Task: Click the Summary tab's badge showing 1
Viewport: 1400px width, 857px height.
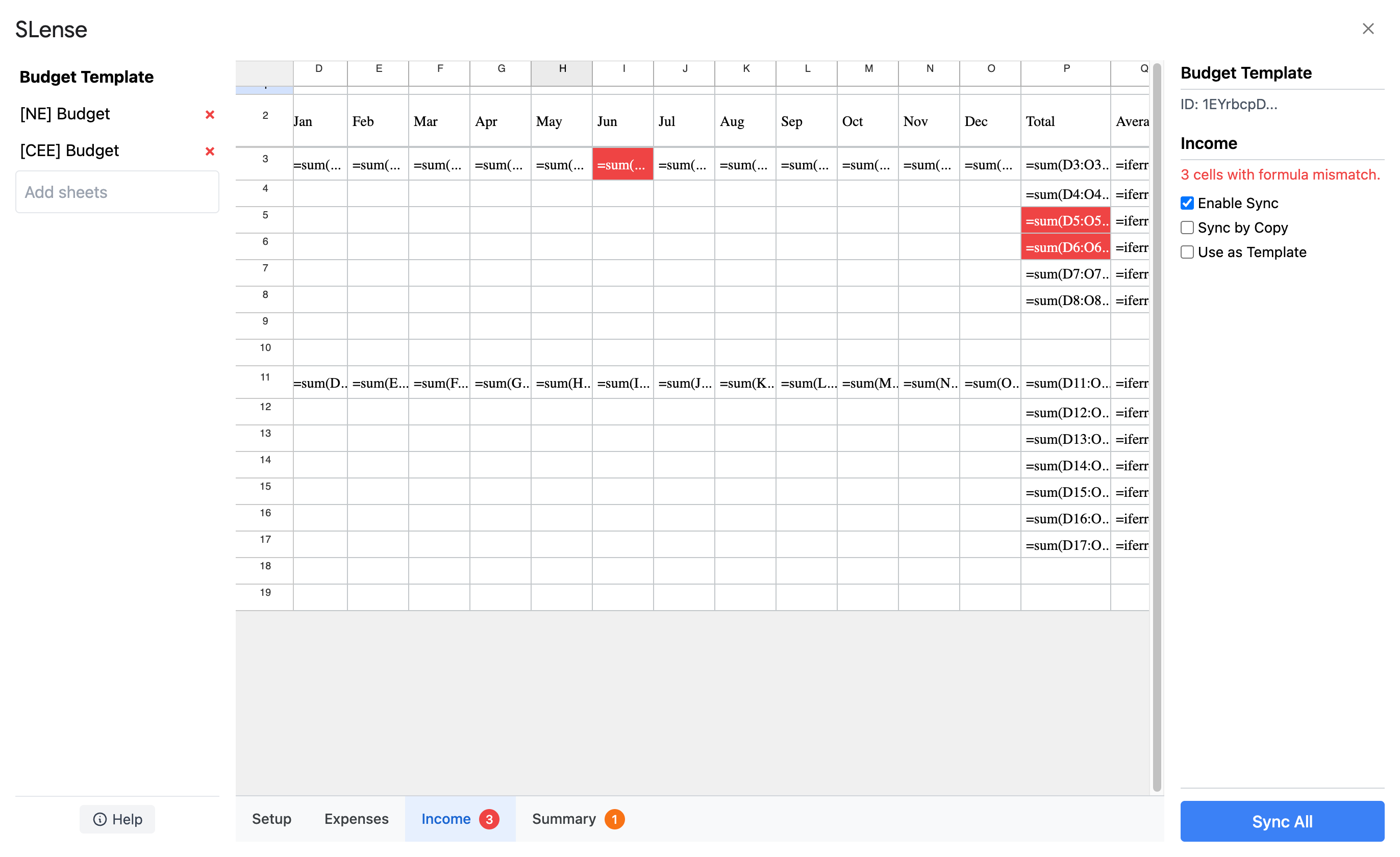Action: click(x=614, y=819)
